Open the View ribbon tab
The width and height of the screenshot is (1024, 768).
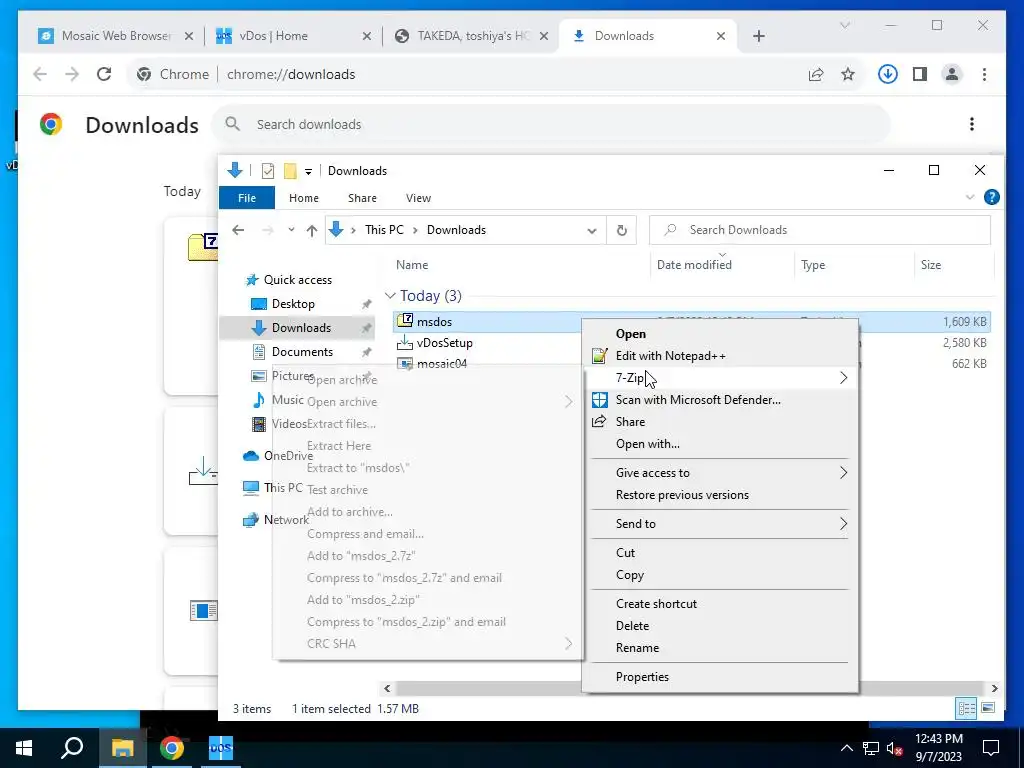pos(418,198)
